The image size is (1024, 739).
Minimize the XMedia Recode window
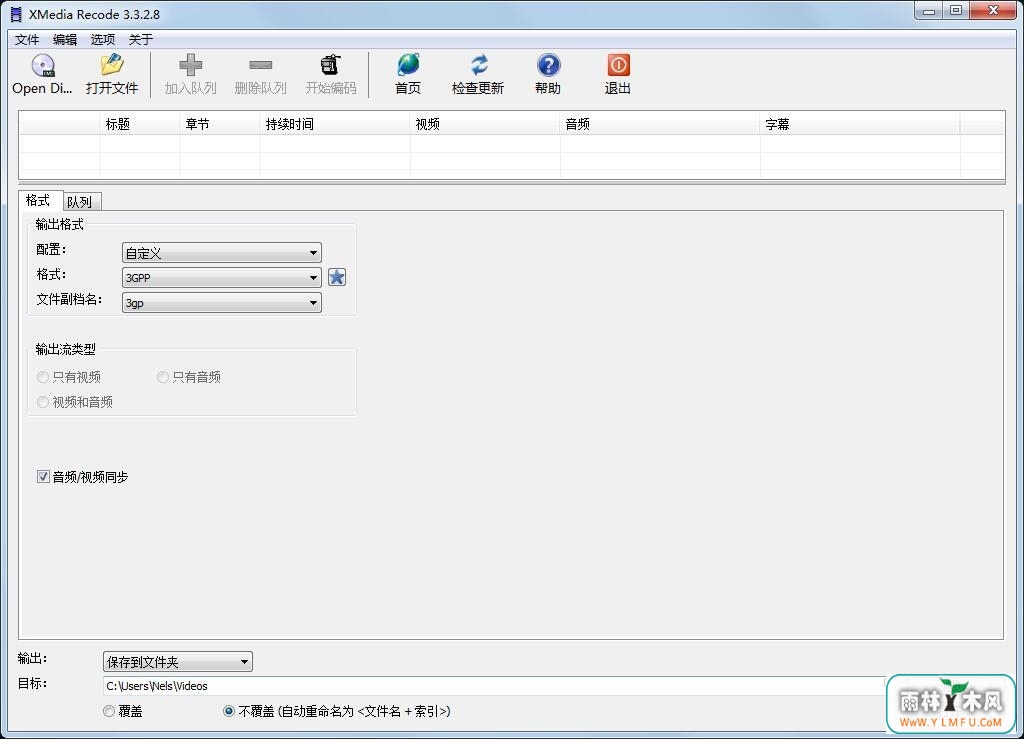click(929, 11)
